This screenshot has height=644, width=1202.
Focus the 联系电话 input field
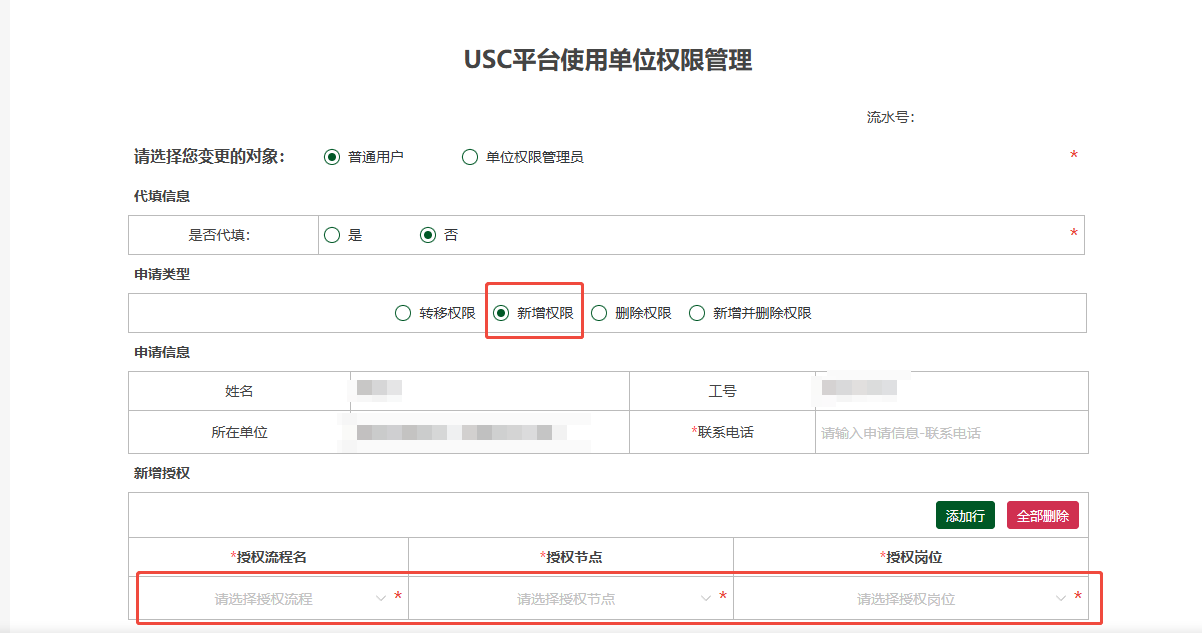click(x=950, y=433)
